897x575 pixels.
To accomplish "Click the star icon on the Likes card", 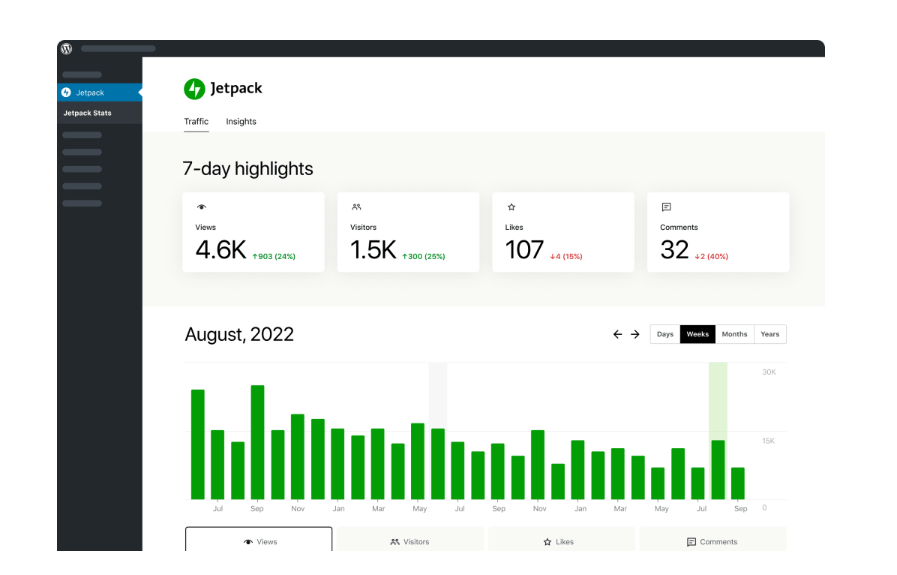I will 511,207.
